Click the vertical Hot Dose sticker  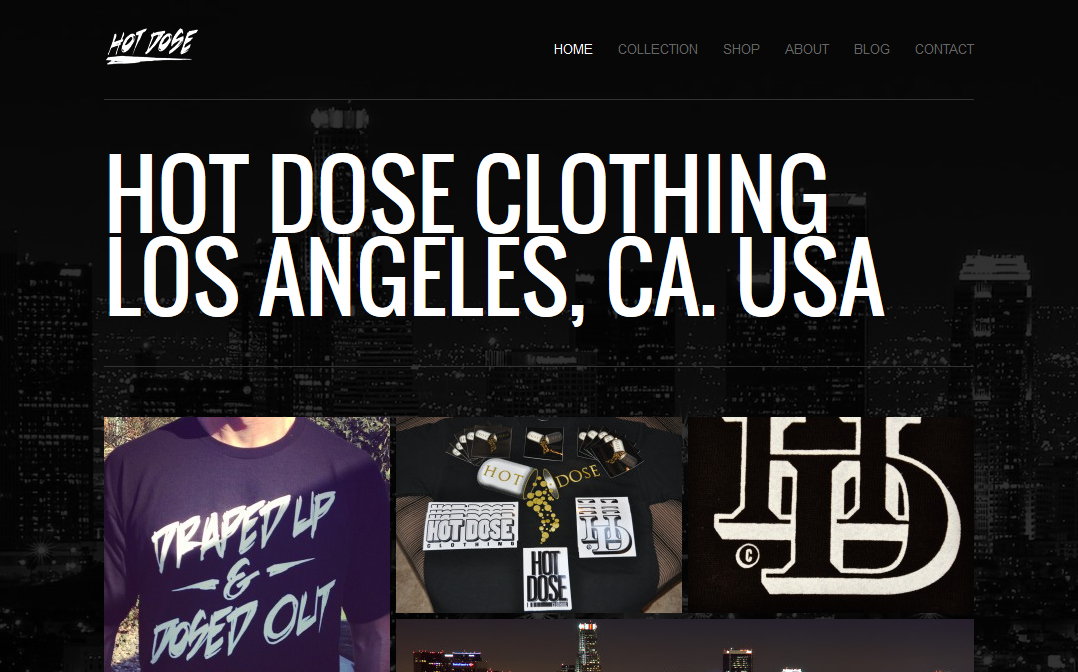click(x=547, y=579)
